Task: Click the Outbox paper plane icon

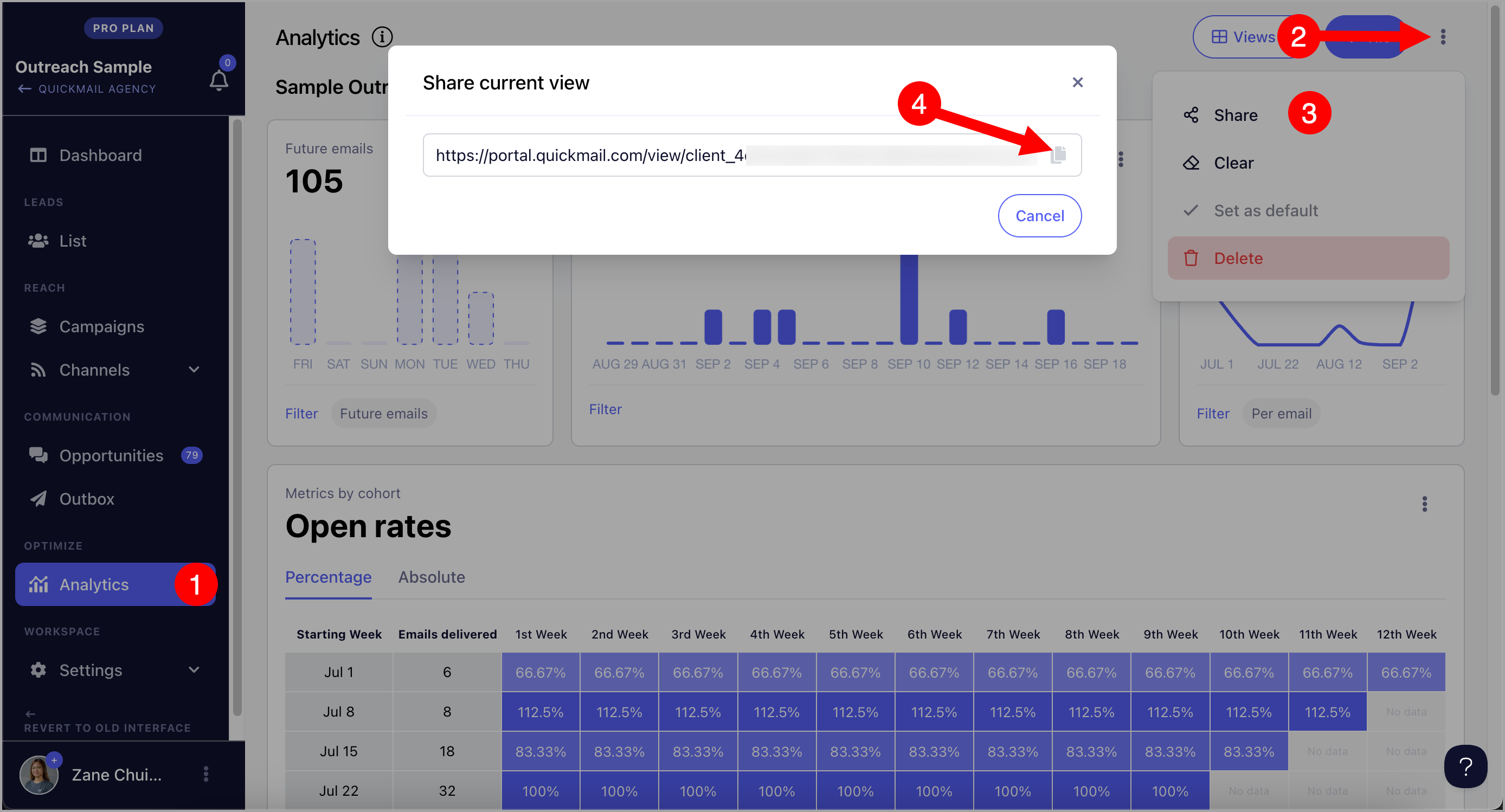Action: click(x=38, y=499)
